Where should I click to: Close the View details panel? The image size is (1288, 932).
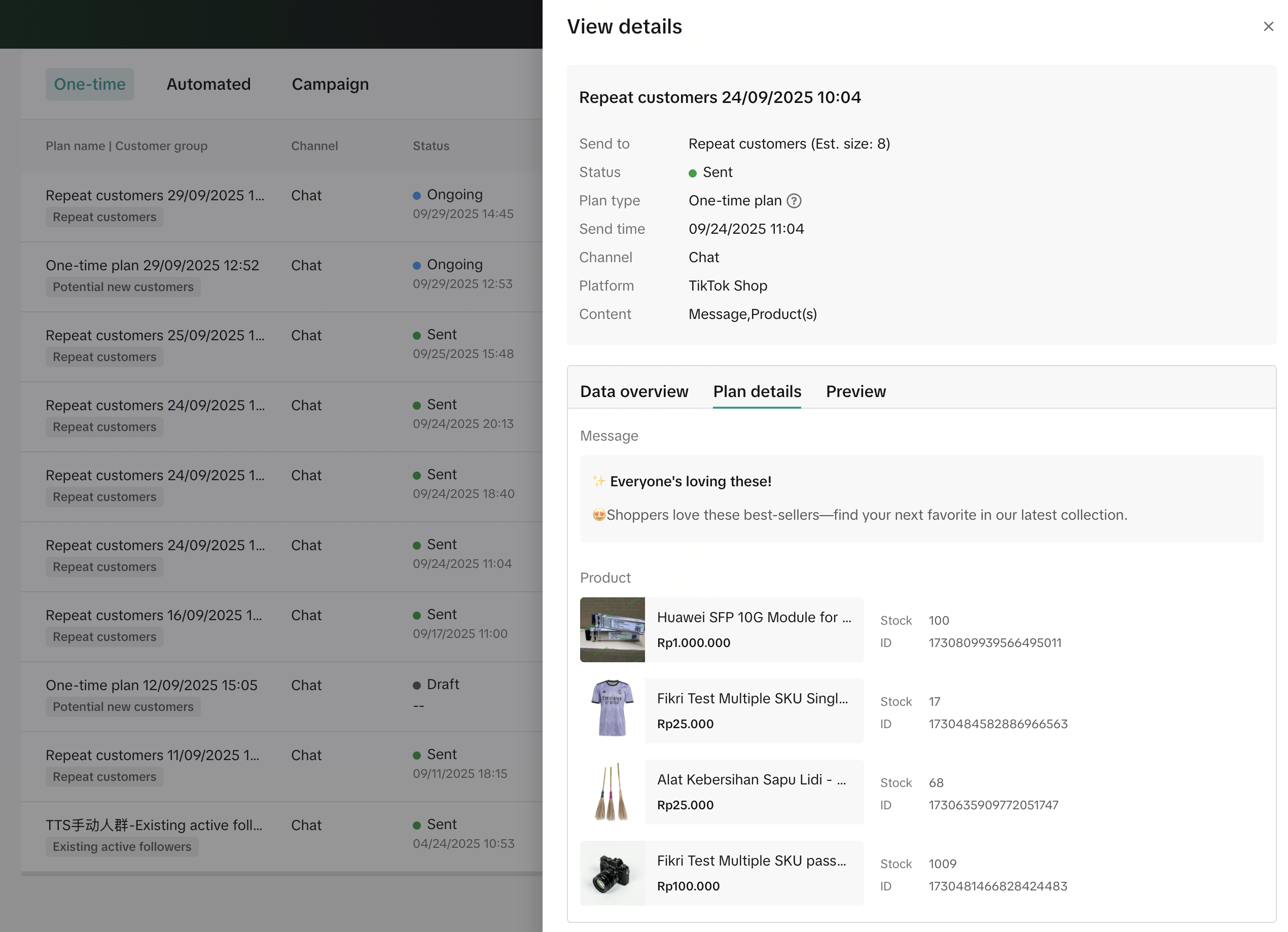pyautogui.click(x=1268, y=27)
